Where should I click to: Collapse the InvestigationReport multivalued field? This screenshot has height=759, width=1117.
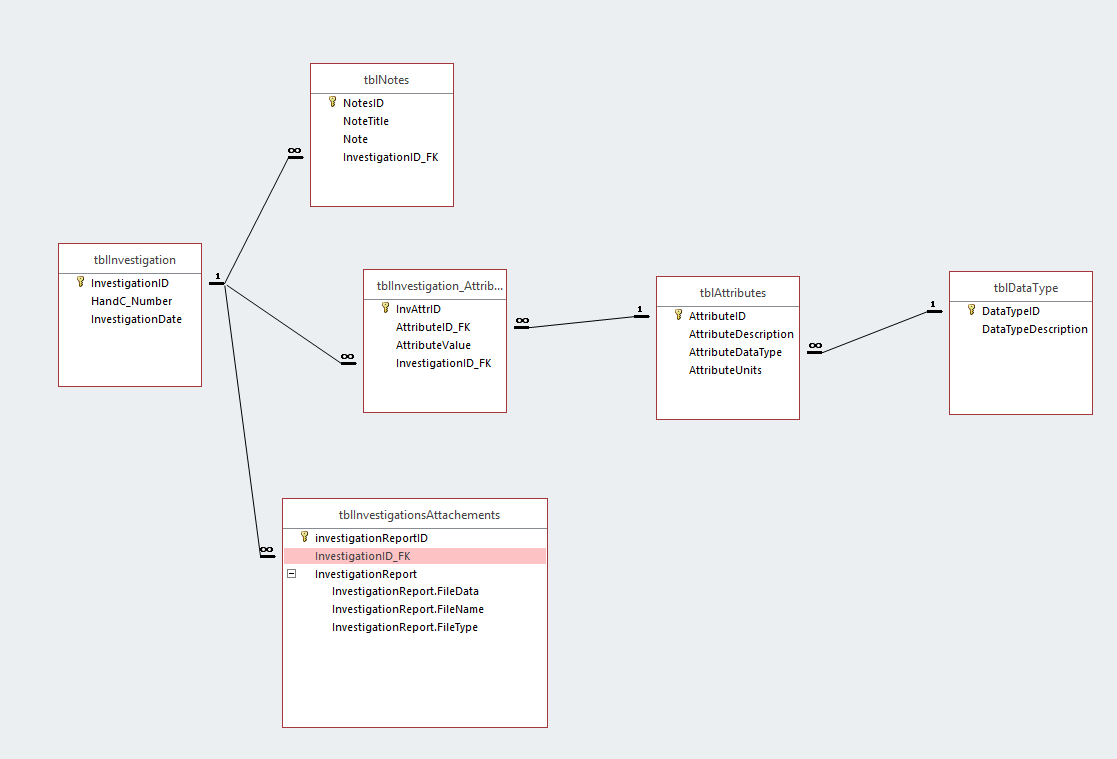(291, 573)
